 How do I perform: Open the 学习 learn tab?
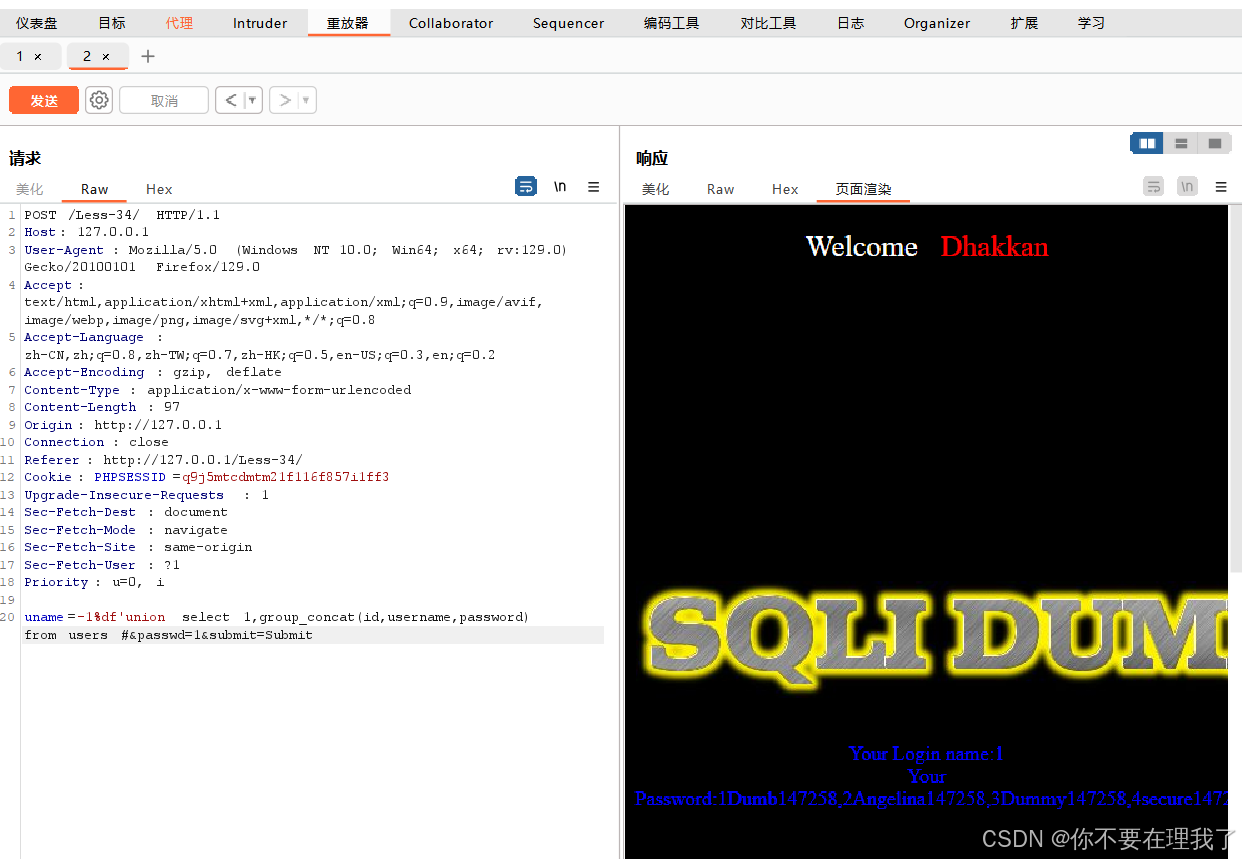1091,23
